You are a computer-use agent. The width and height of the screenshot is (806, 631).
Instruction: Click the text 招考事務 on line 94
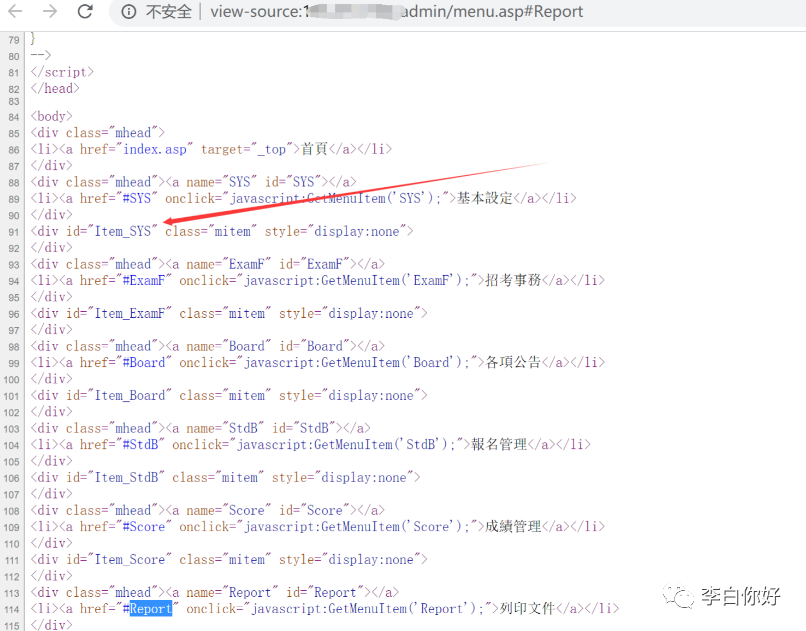(513, 281)
